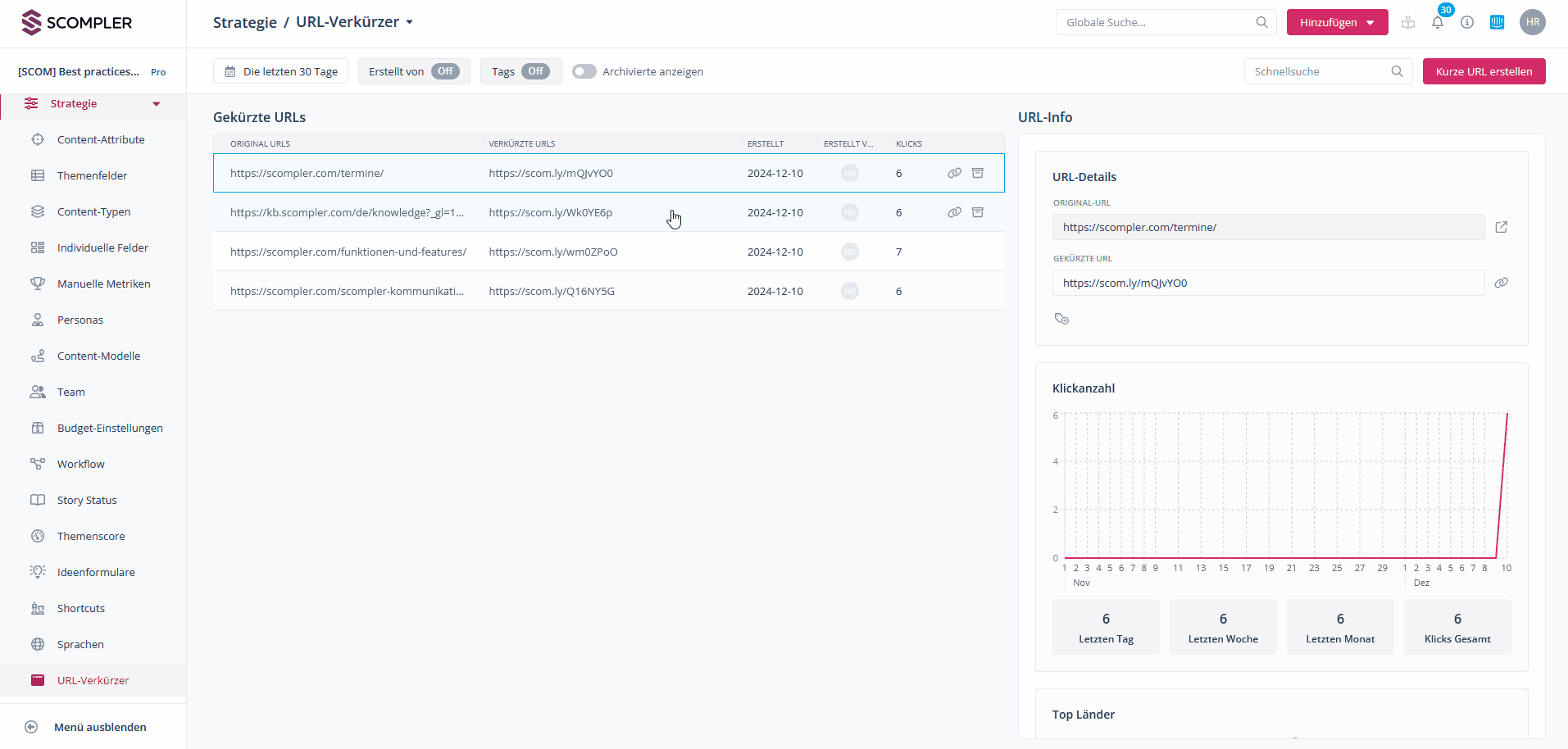Open original URL in new tab icon

click(1501, 227)
